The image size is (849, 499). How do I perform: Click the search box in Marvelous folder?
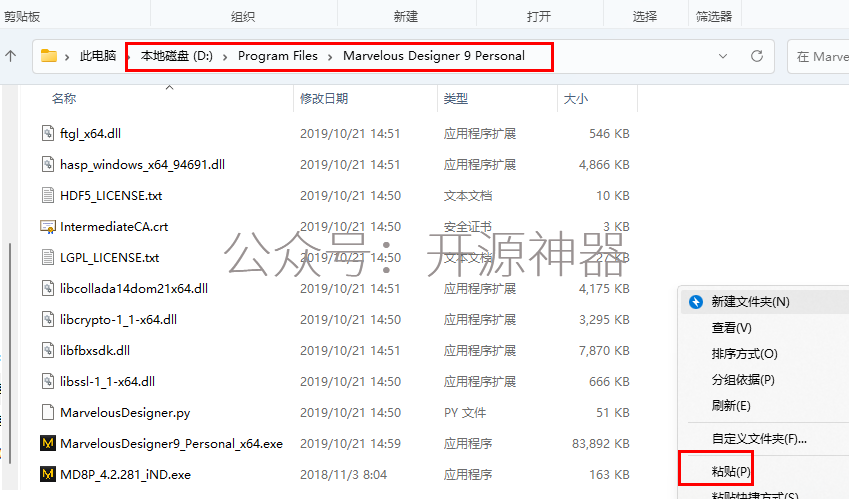pyautogui.click(x=818, y=56)
